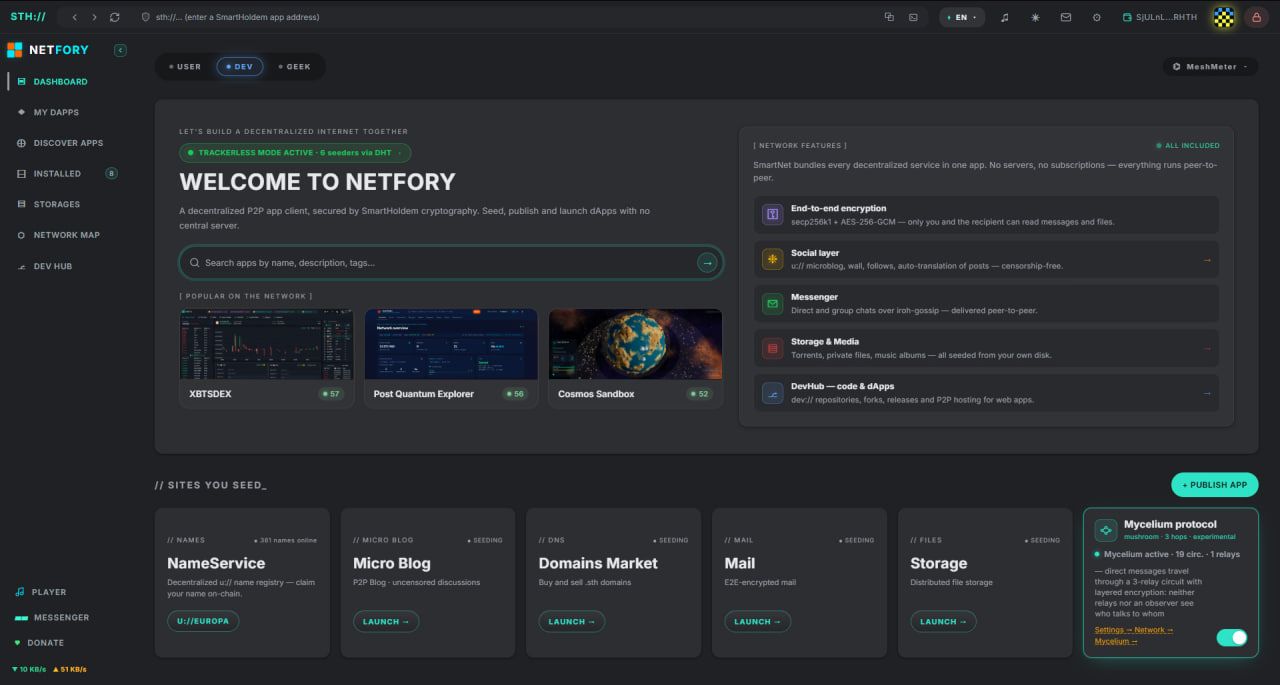Viewport: 1280px width, 685px height.
Task: Click the Cosmos Sandbox count 52
Action: click(x=700, y=394)
